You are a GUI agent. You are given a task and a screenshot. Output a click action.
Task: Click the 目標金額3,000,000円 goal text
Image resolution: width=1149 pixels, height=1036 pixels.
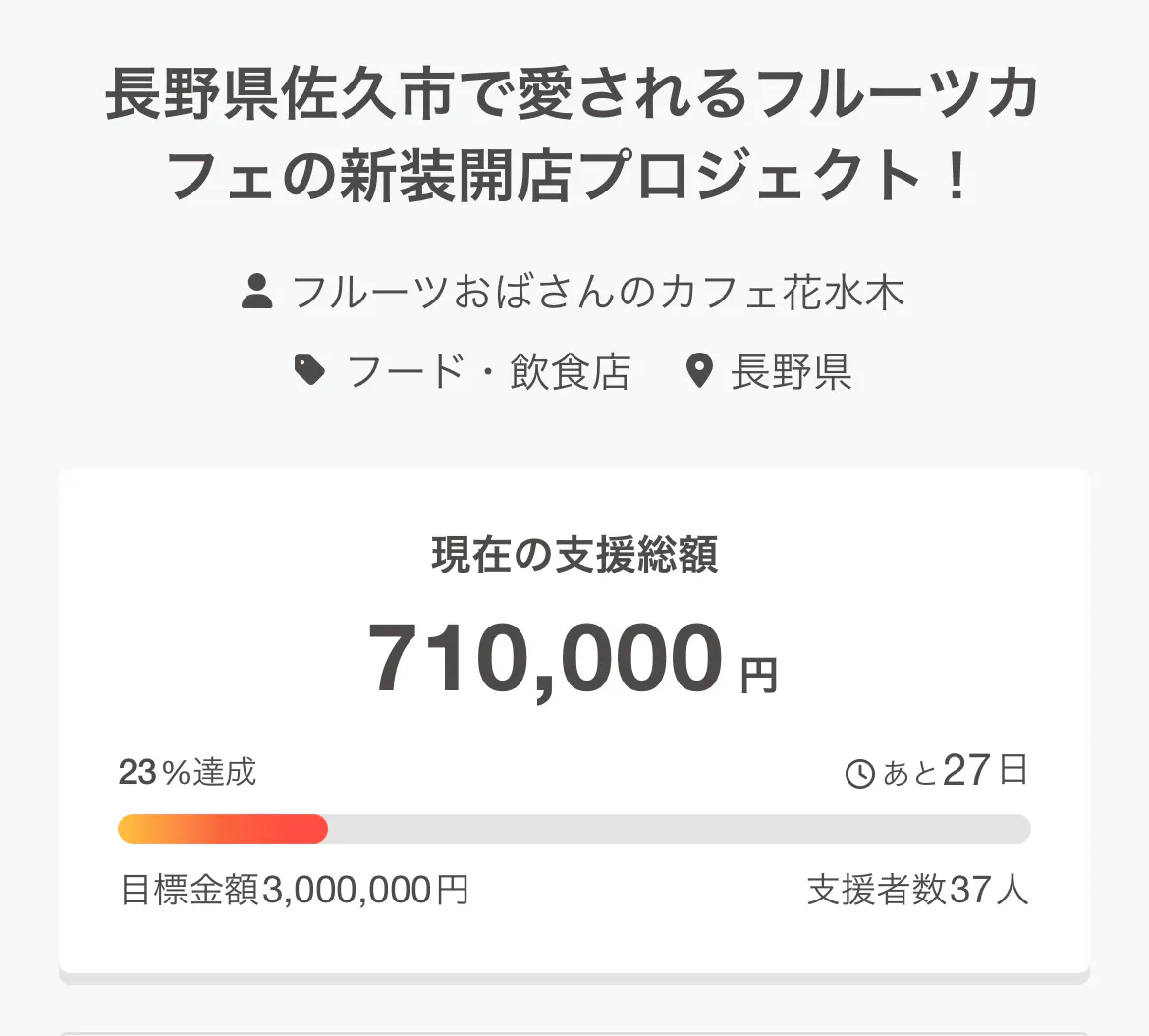(x=294, y=890)
